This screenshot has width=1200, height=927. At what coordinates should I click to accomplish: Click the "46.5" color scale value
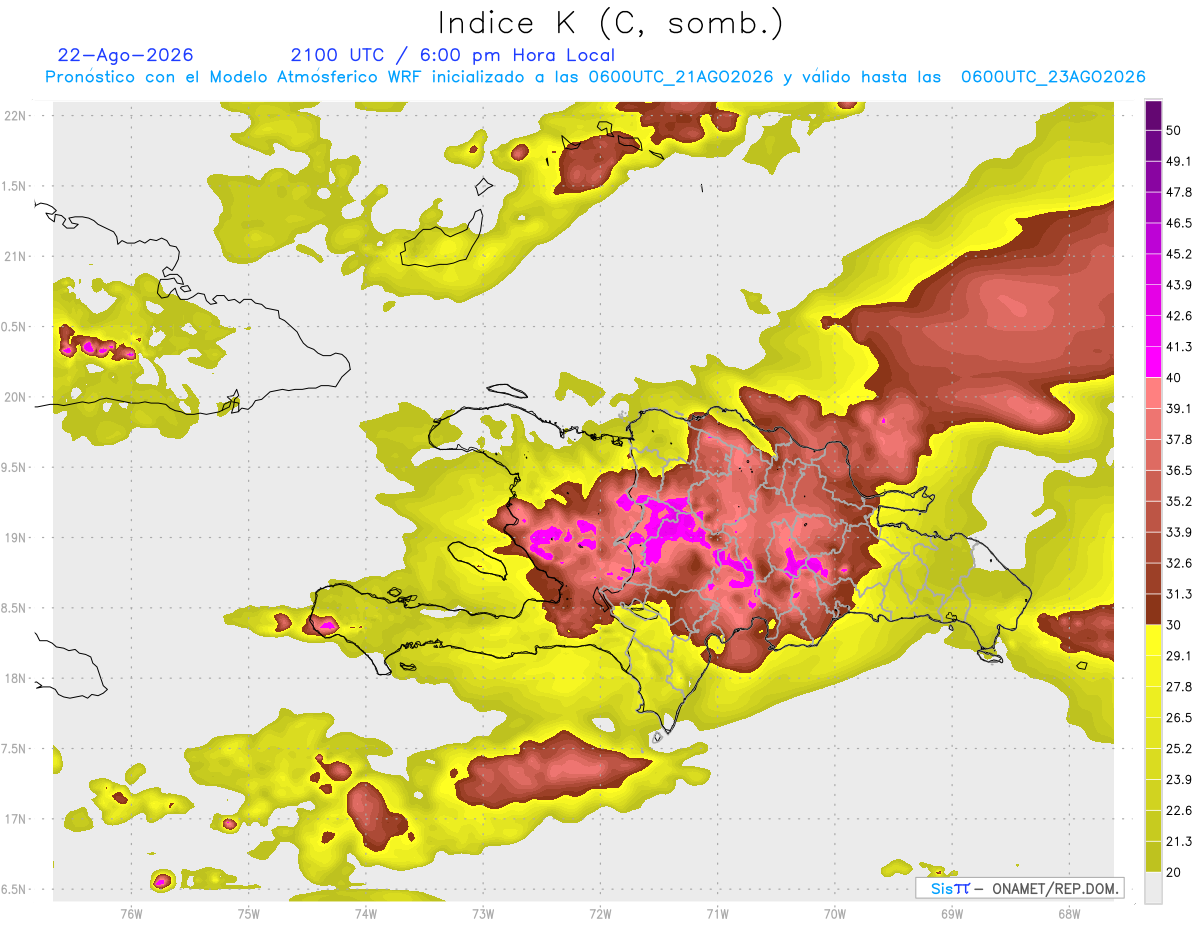(1179, 223)
